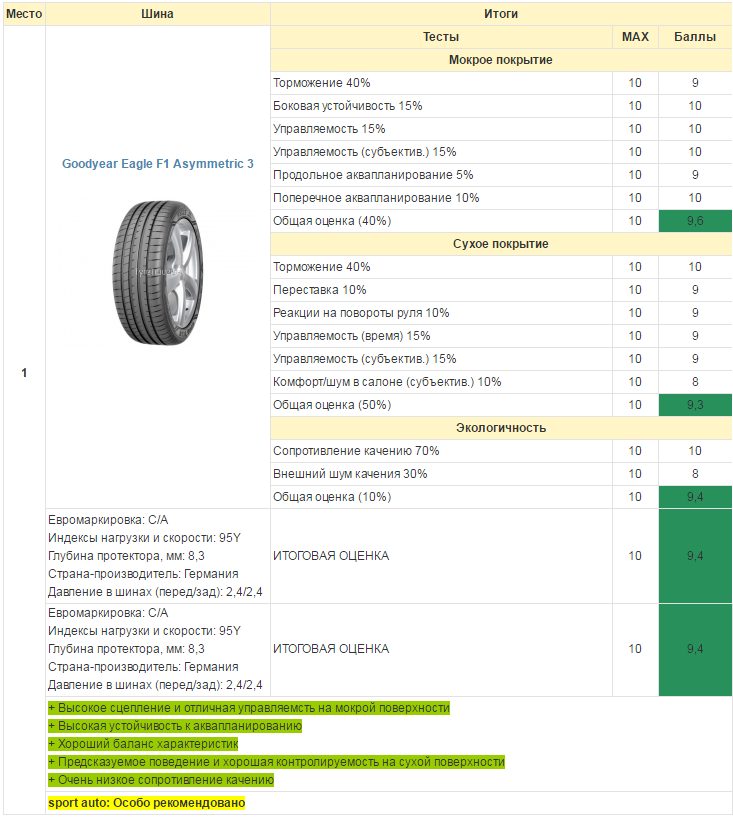Click the green 9,6 score cell

click(x=695, y=221)
